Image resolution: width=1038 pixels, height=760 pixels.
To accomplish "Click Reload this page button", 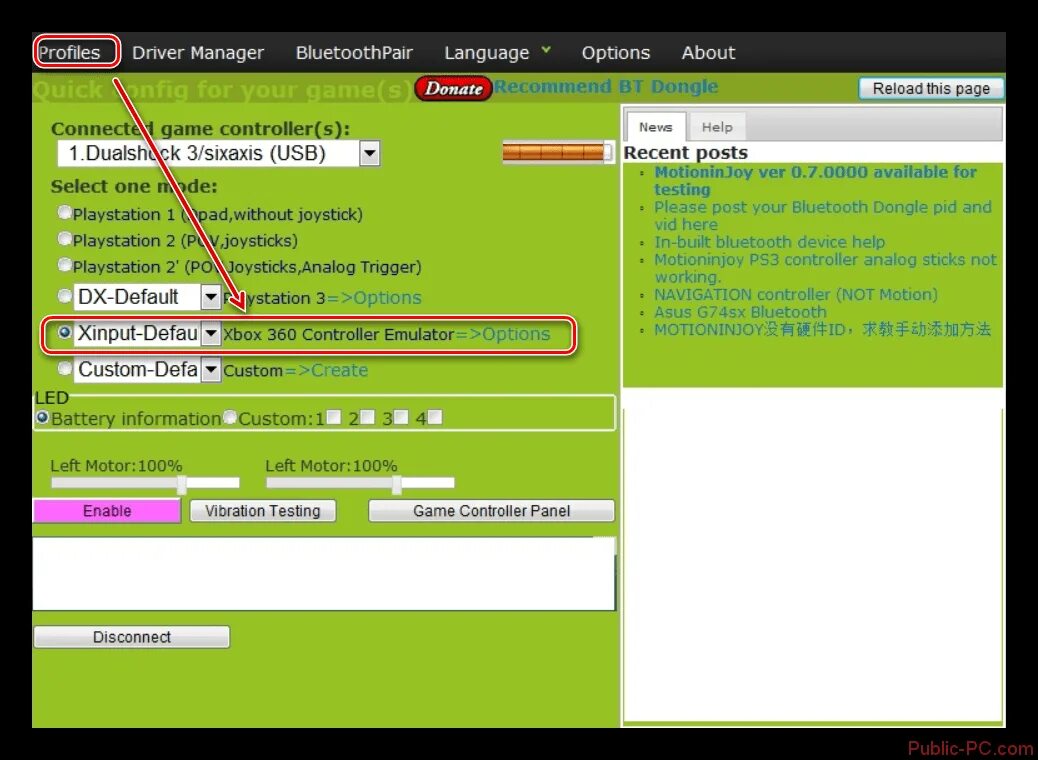I will click(x=931, y=88).
